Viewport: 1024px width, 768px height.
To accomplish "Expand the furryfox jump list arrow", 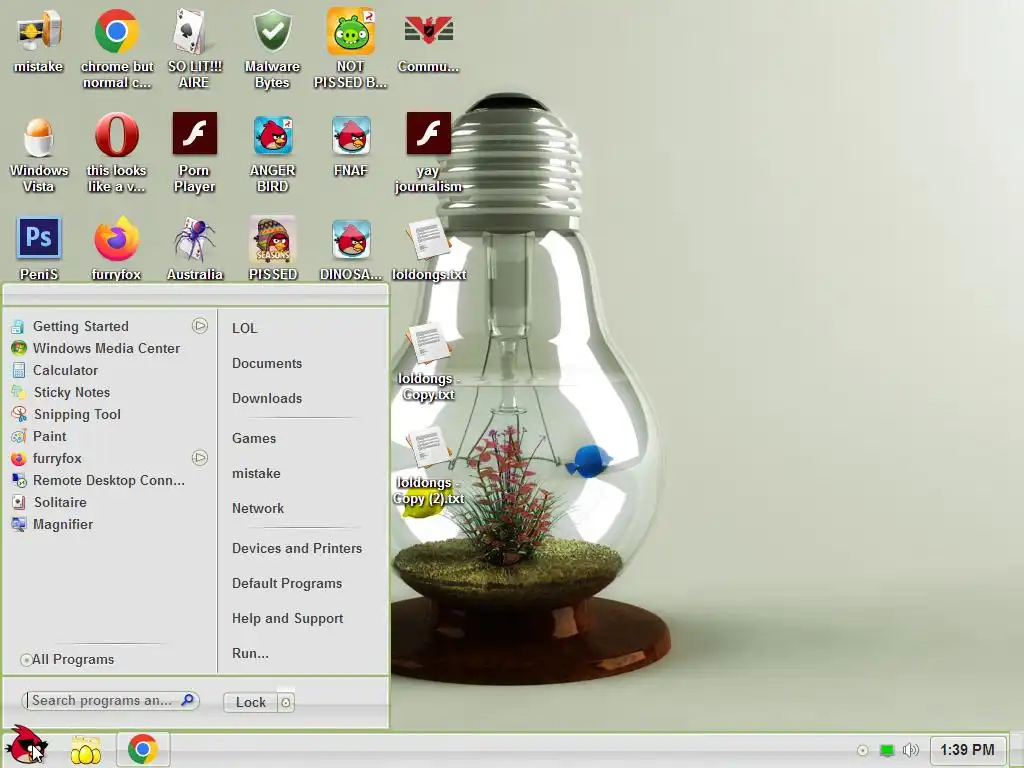I will 200,458.
